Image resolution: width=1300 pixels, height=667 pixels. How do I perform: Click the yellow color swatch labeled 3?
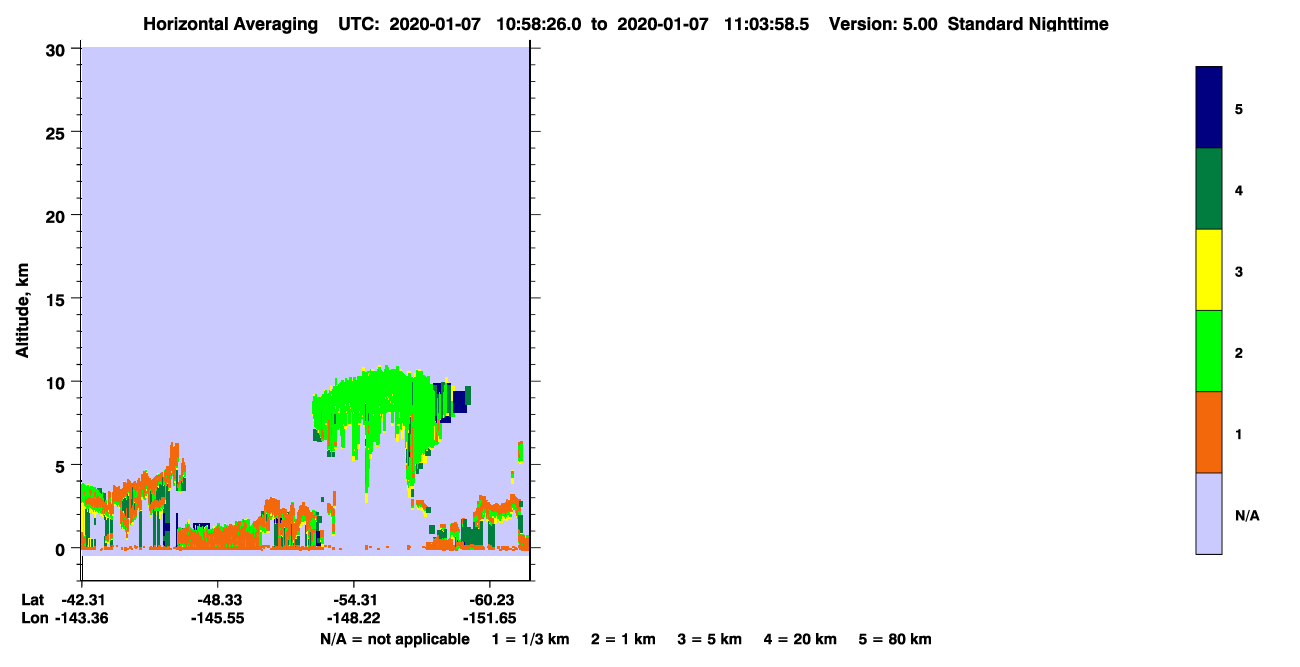tap(1209, 270)
